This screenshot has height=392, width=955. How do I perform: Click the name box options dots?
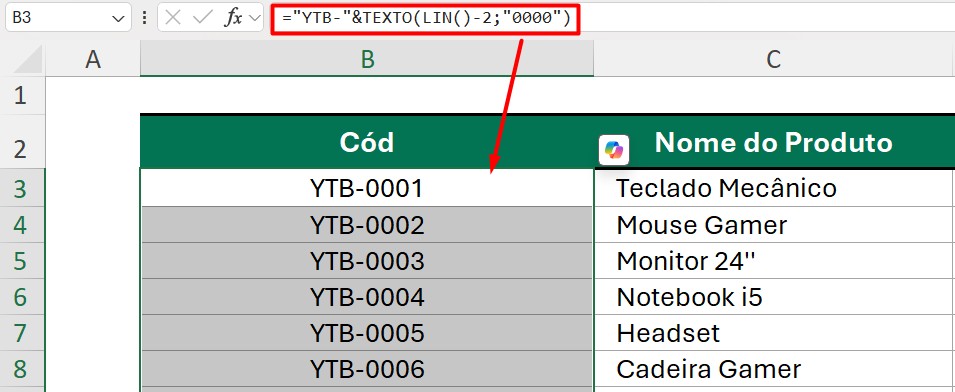click(144, 18)
